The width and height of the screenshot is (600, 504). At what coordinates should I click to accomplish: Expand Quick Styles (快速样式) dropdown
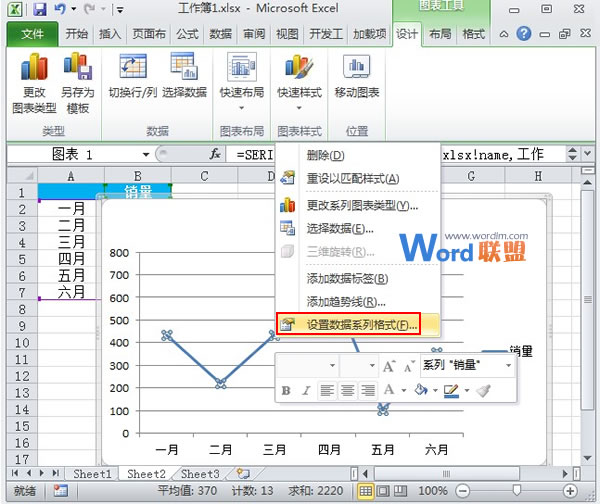pyautogui.click(x=299, y=108)
